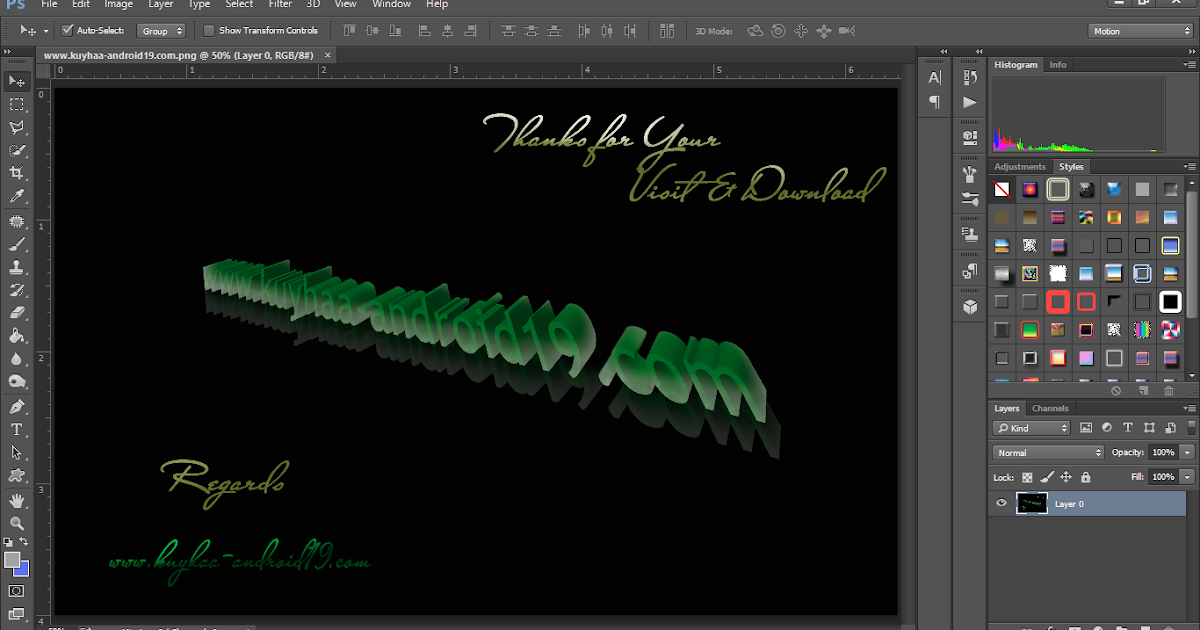1200x630 pixels.
Task: Select the Horizontal Type tool
Action: coord(17,430)
